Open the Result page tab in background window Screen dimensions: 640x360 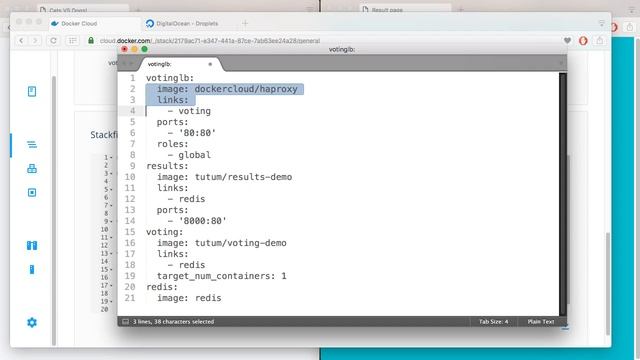[405, 9]
